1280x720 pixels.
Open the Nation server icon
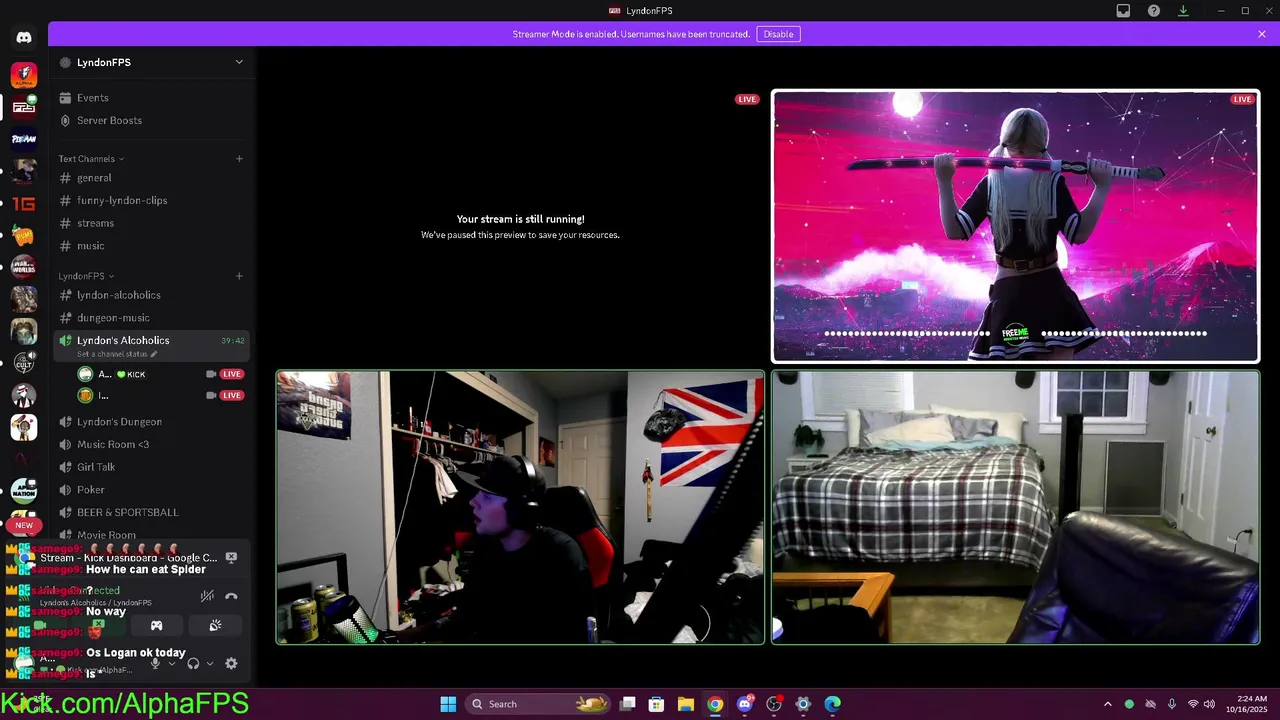24,490
